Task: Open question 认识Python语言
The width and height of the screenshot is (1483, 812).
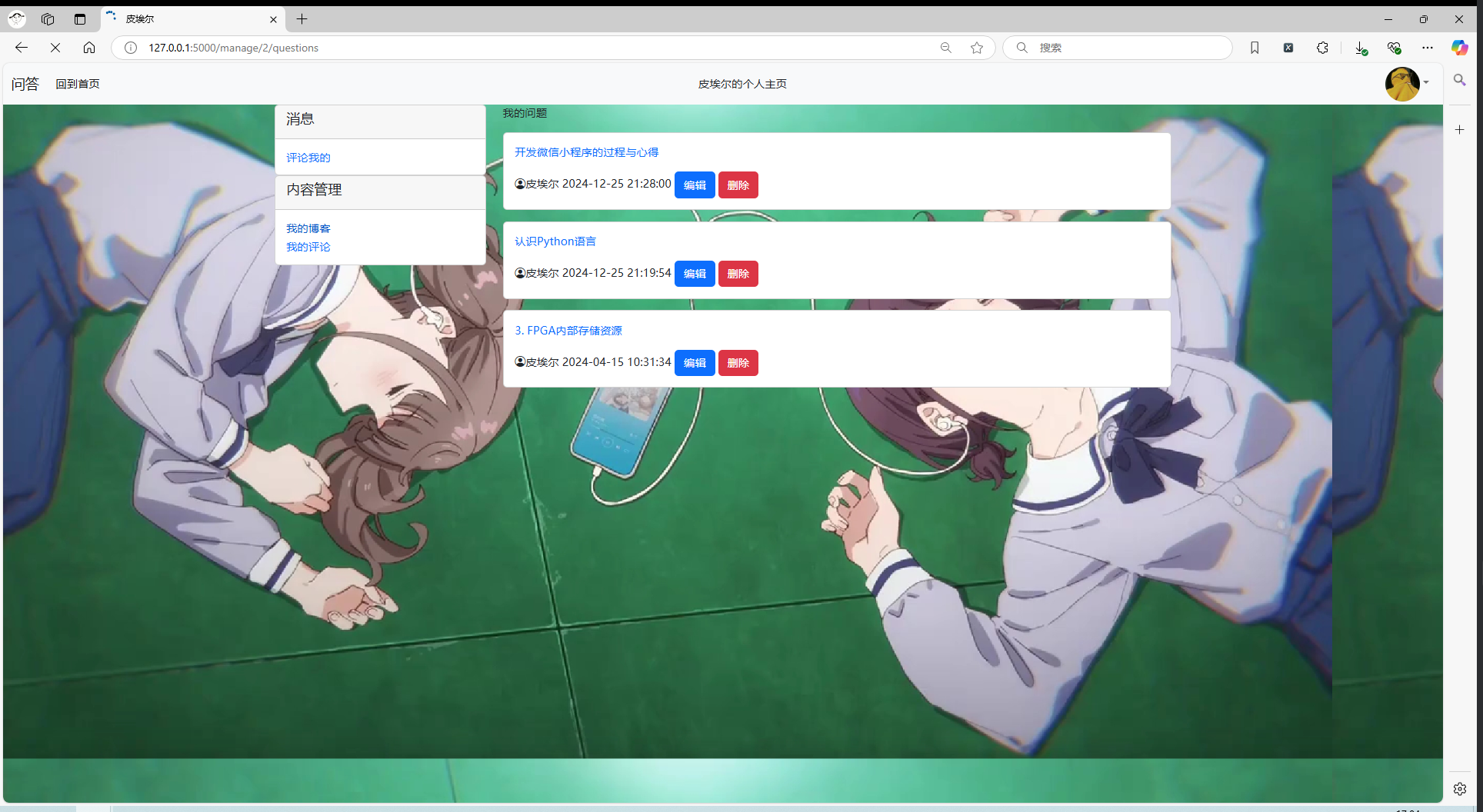Action: point(555,241)
